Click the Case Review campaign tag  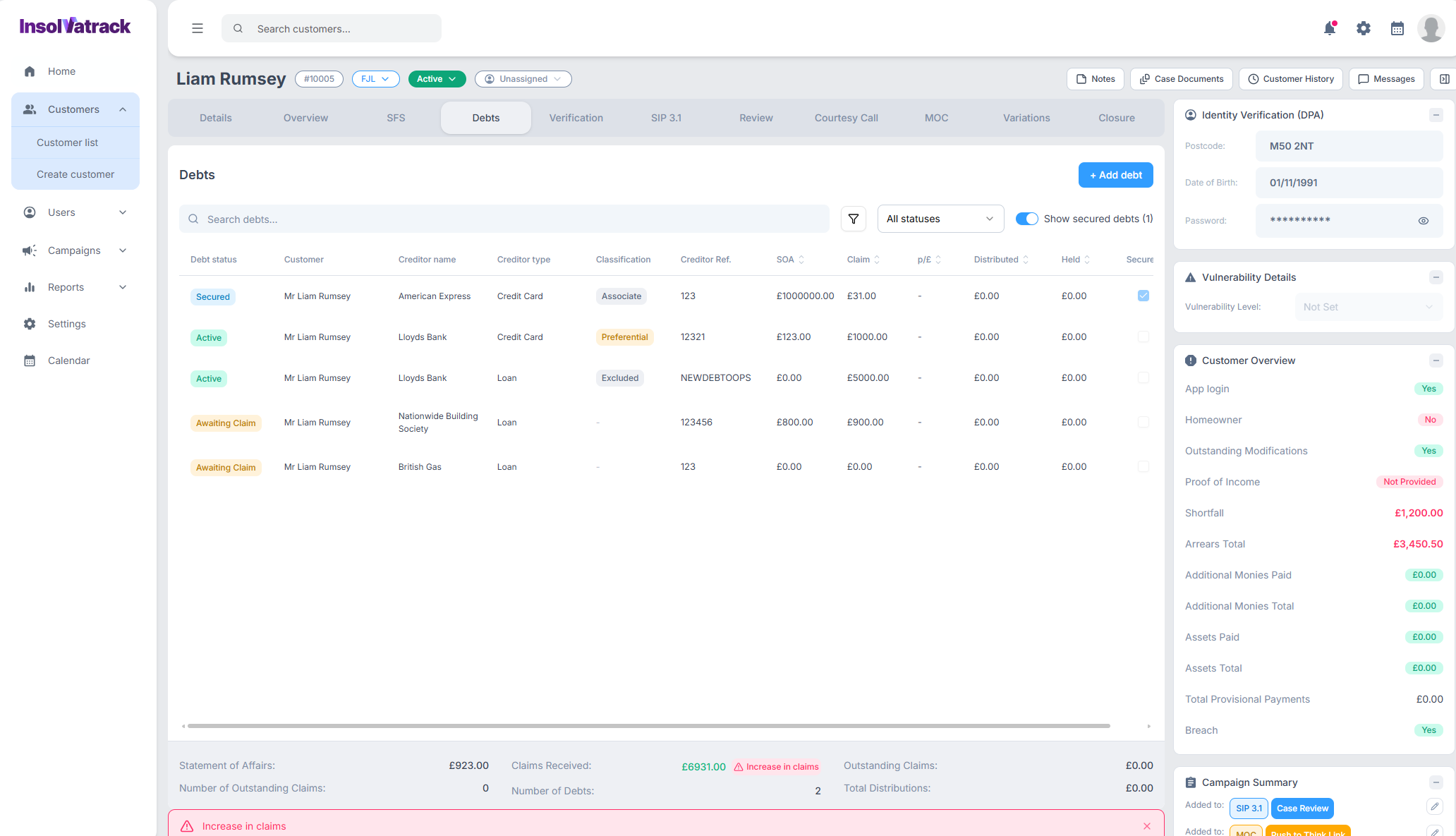(x=1302, y=808)
